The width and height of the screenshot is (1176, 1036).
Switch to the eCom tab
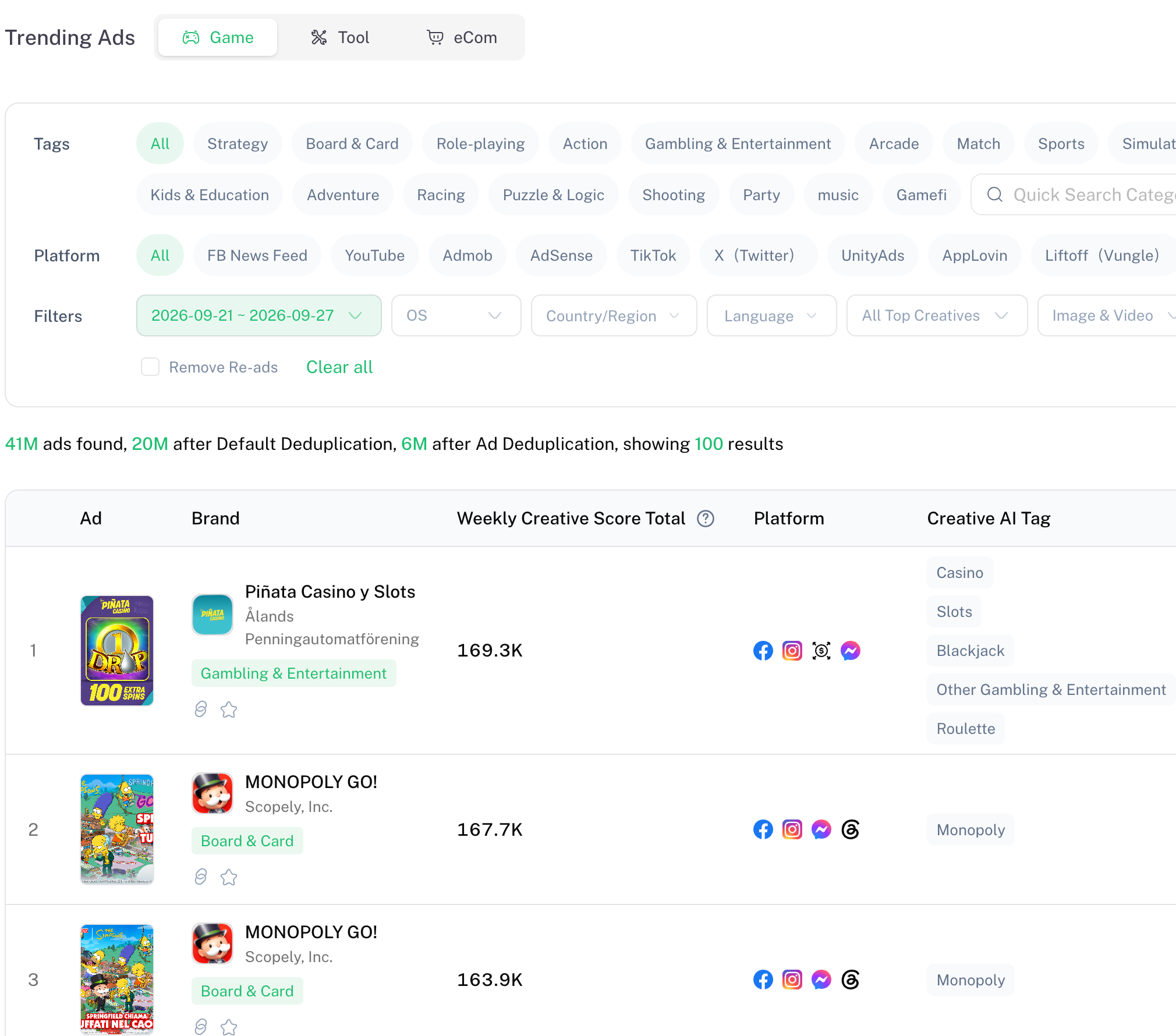(462, 37)
